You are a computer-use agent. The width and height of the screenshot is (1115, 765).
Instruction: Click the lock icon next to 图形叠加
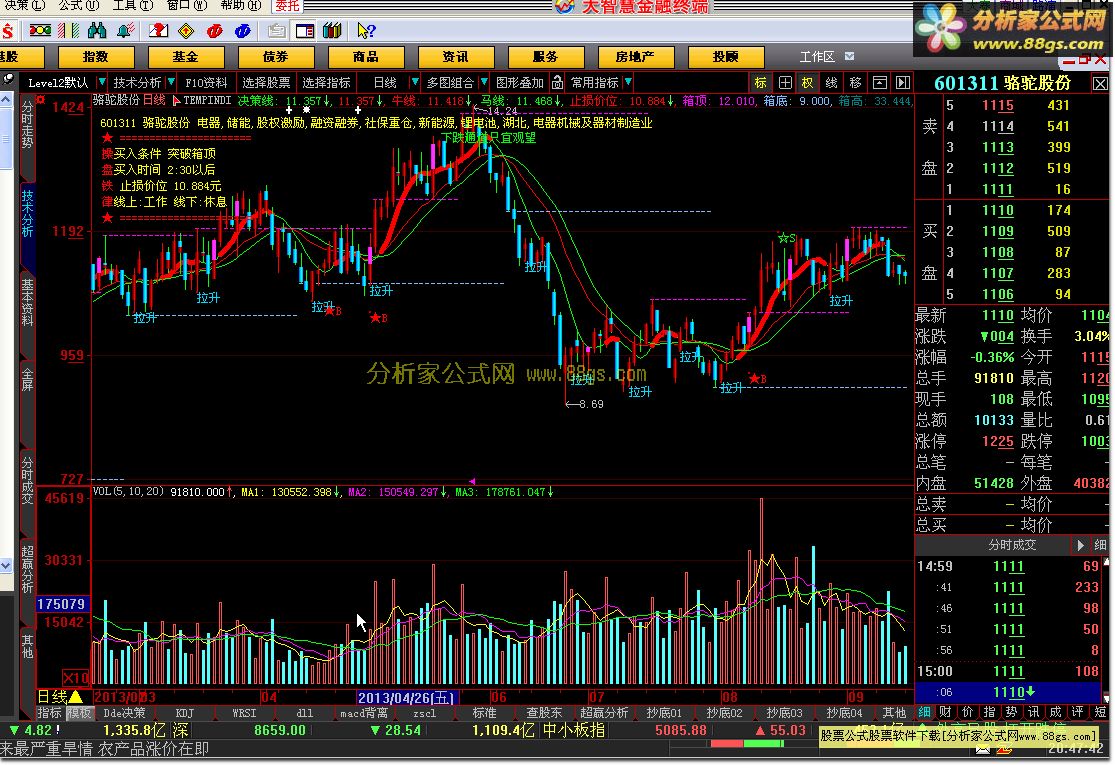pos(558,82)
